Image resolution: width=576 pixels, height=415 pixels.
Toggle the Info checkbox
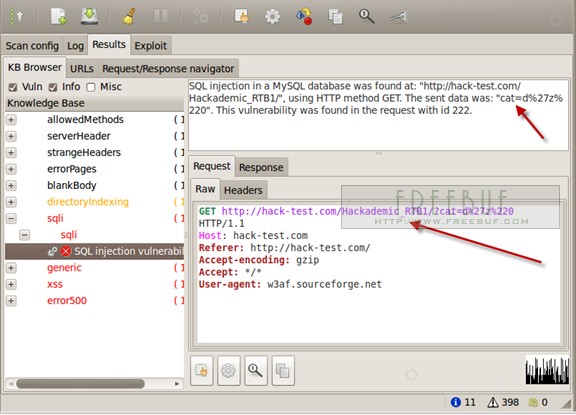click(x=53, y=87)
